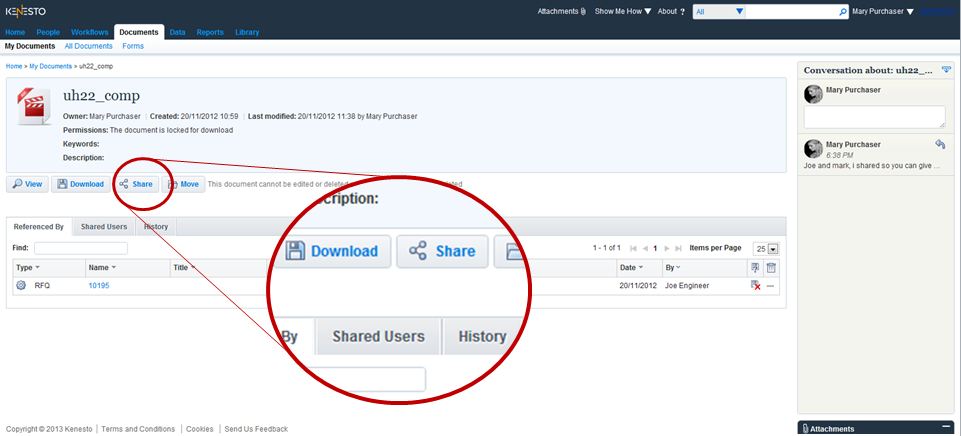The width and height of the screenshot is (961, 436).
Task: Click the Kenesto logo
Action: [x=25, y=12]
